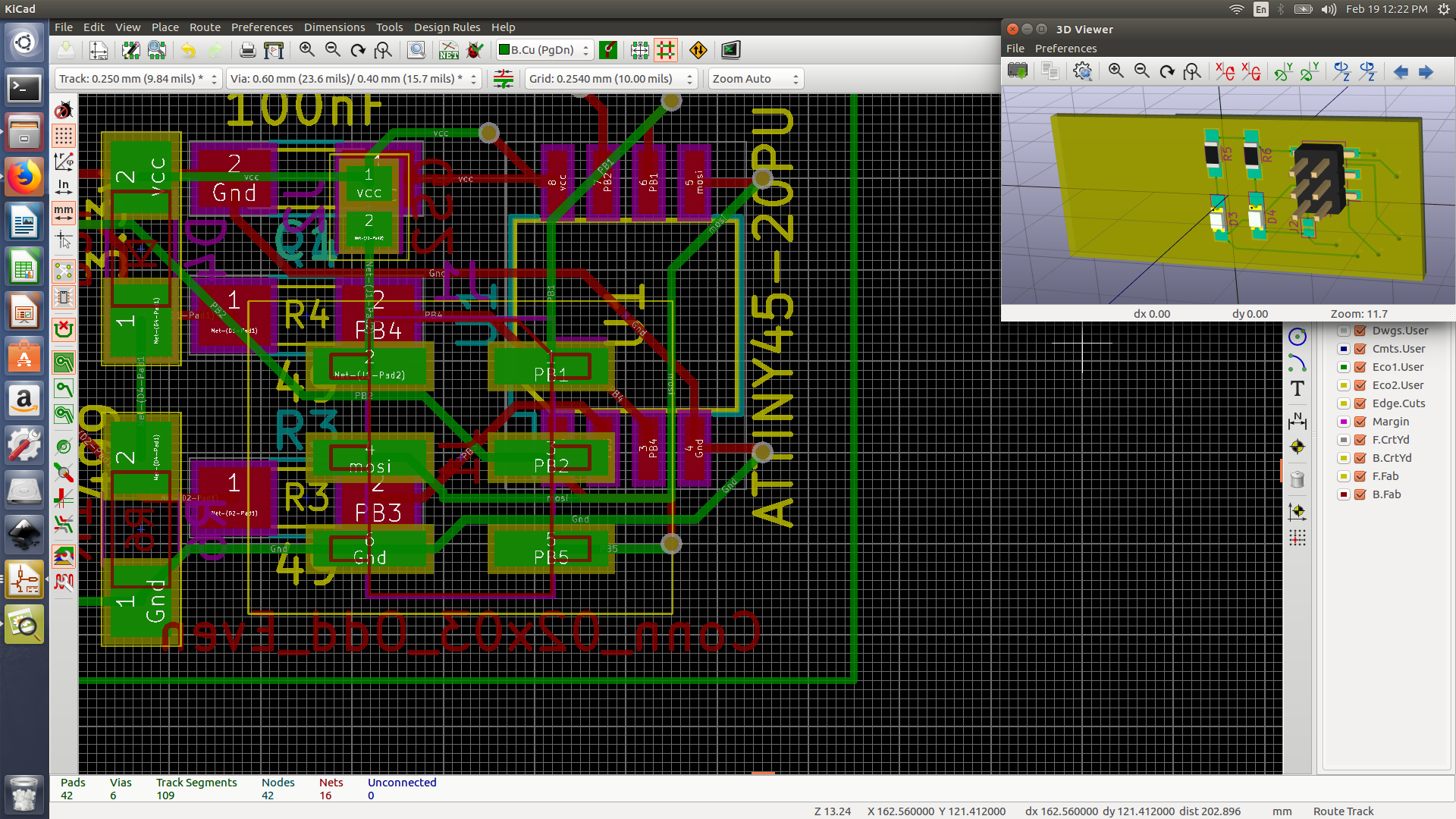Open the Grid size dropdown
The height and width of the screenshot is (819, 1456).
coord(611,79)
